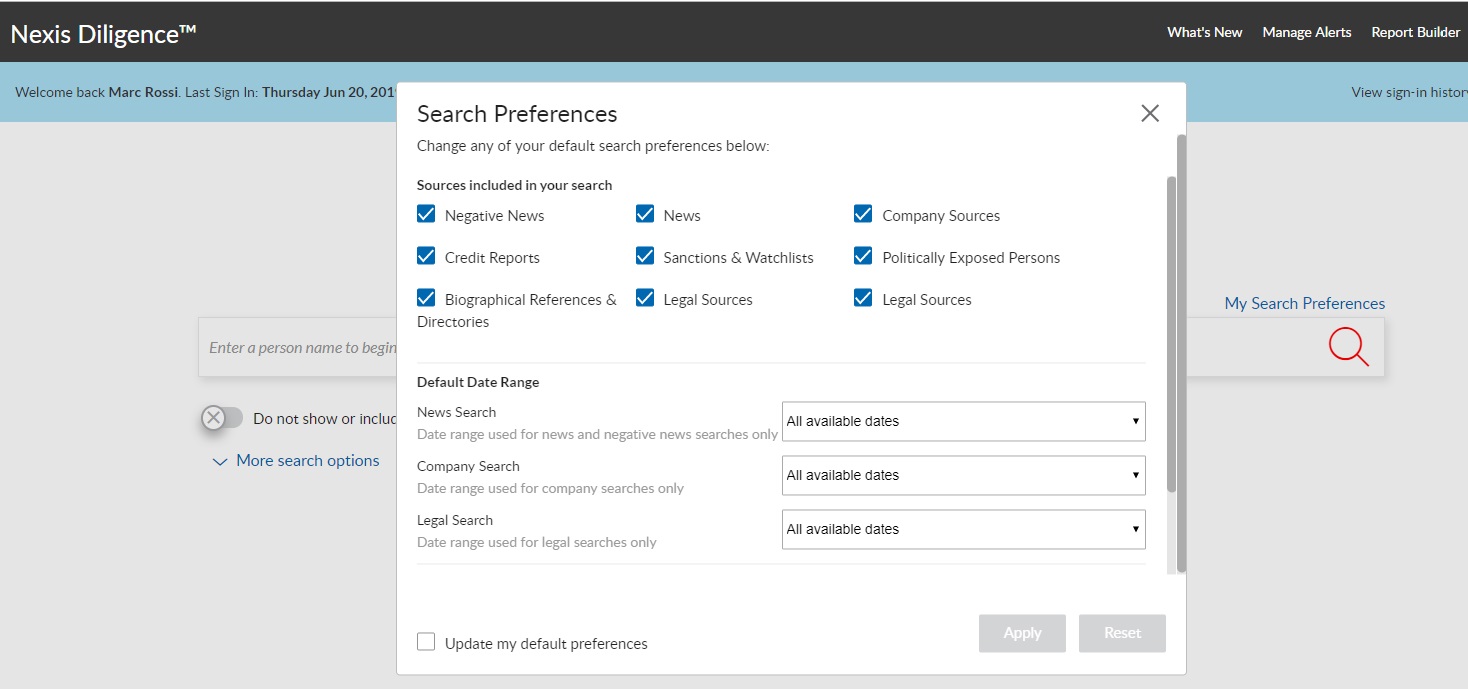Screen dimensions: 1468x689
Task: Open the What's New menu item
Action: coord(1204,32)
